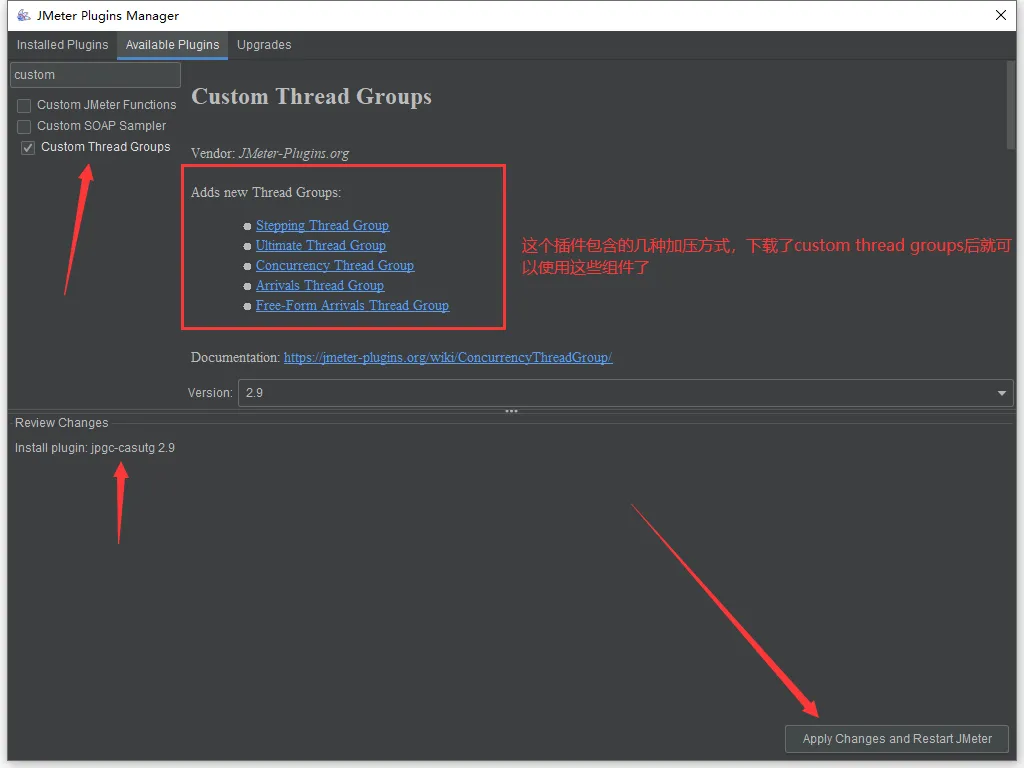The width and height of the screenshot is (1024, 768).
Task: Click Apply Changes and Restart JMeter
Action: [897, 739]
